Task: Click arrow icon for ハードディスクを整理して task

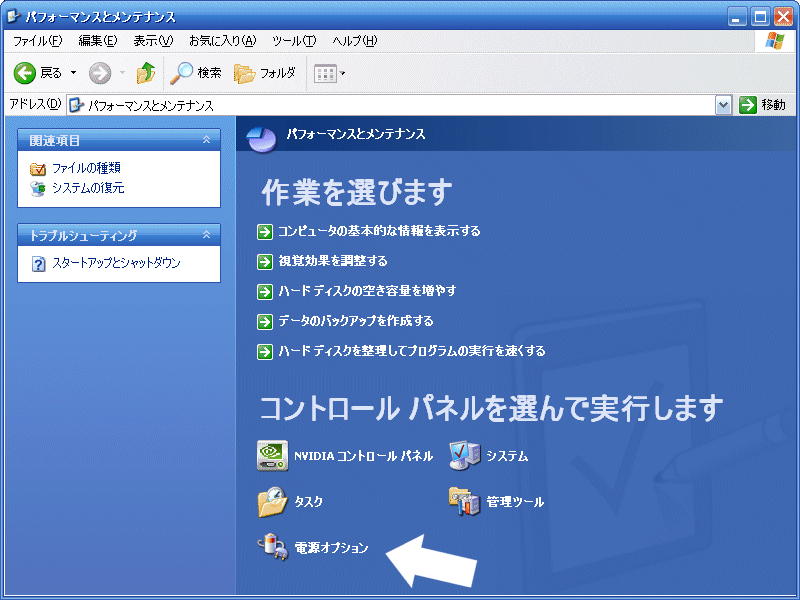Action: tap(265, 352)
